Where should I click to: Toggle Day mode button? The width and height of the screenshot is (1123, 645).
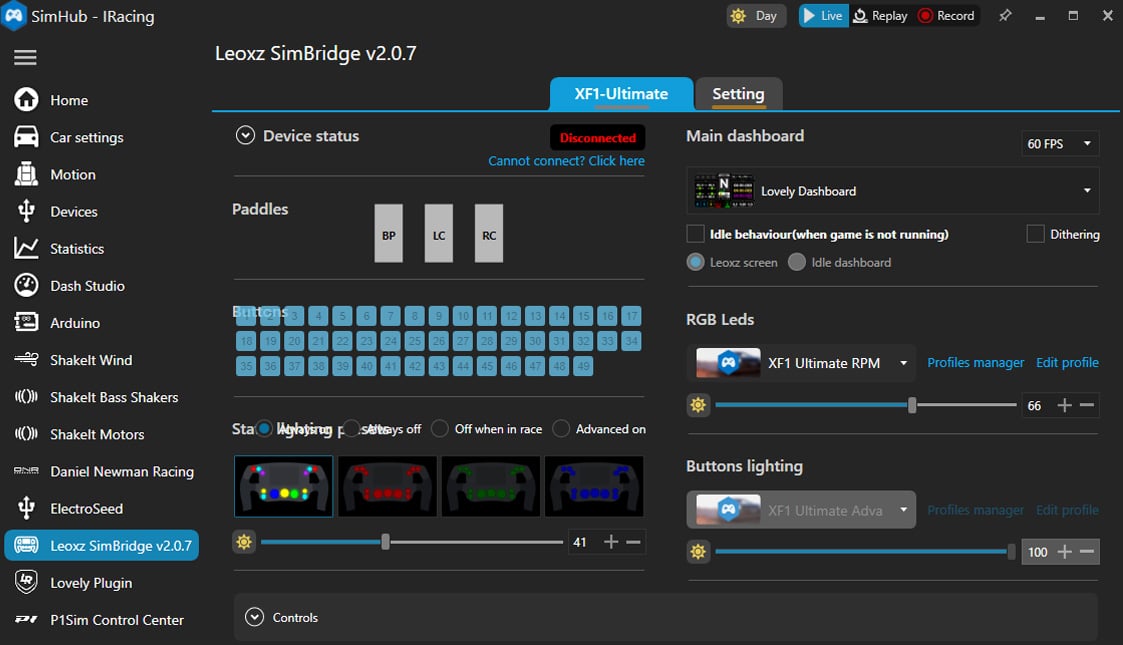click(756, 16)
